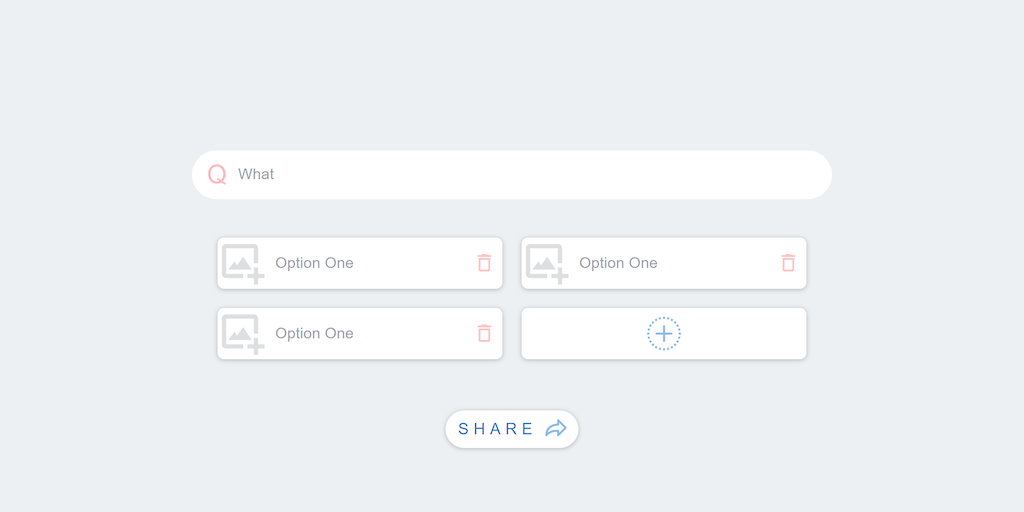Add an image to the third option
The width and height of the screenshot is (1024, 512).
pos(242,334)
